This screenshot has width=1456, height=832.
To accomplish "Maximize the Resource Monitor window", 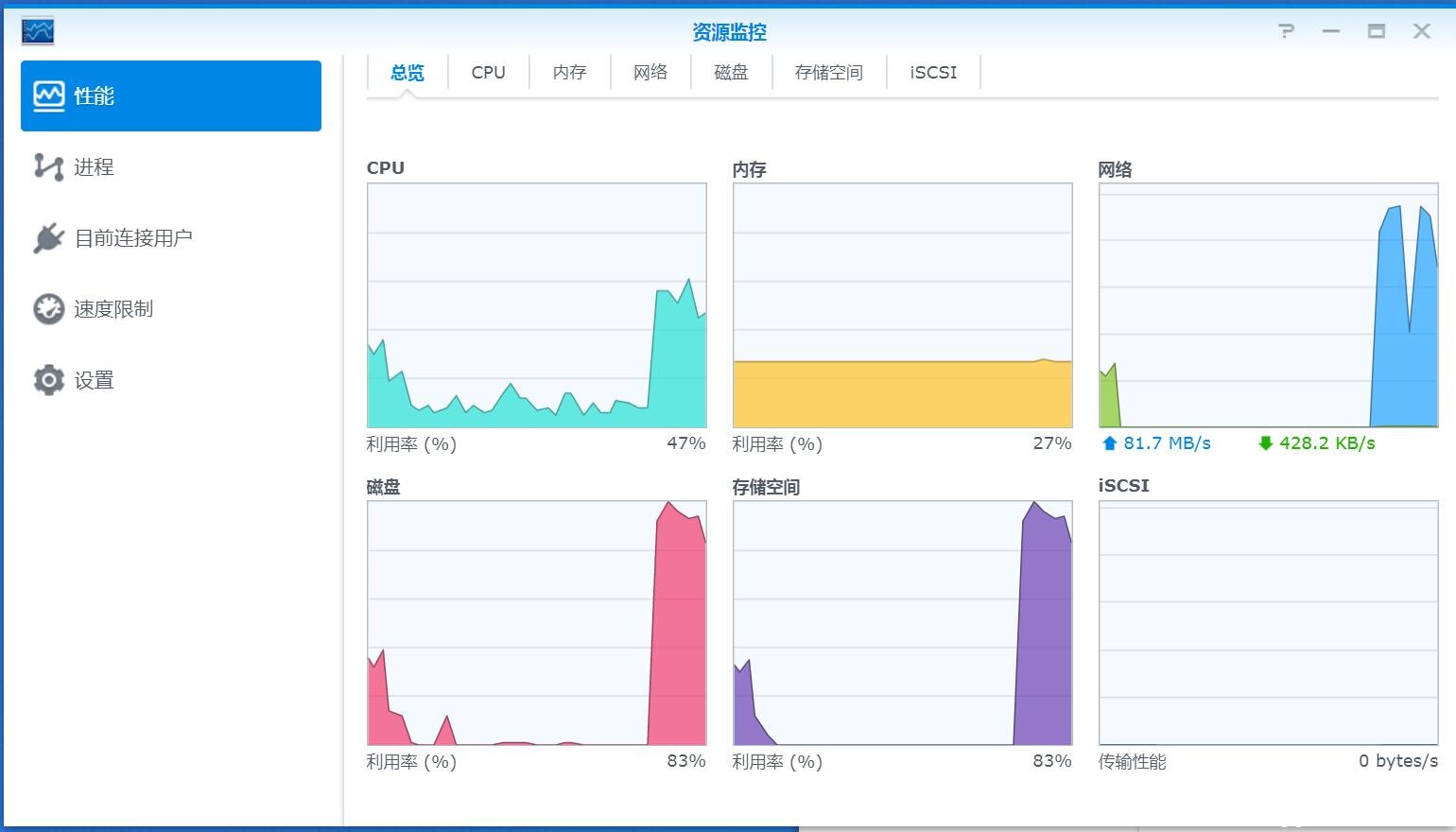I will click(x=1377, y=31).
